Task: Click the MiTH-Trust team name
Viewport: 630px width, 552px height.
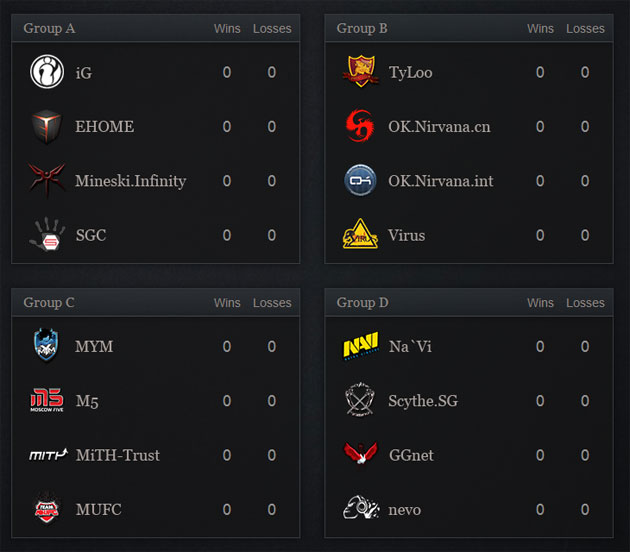Action: tap(117, 455)
